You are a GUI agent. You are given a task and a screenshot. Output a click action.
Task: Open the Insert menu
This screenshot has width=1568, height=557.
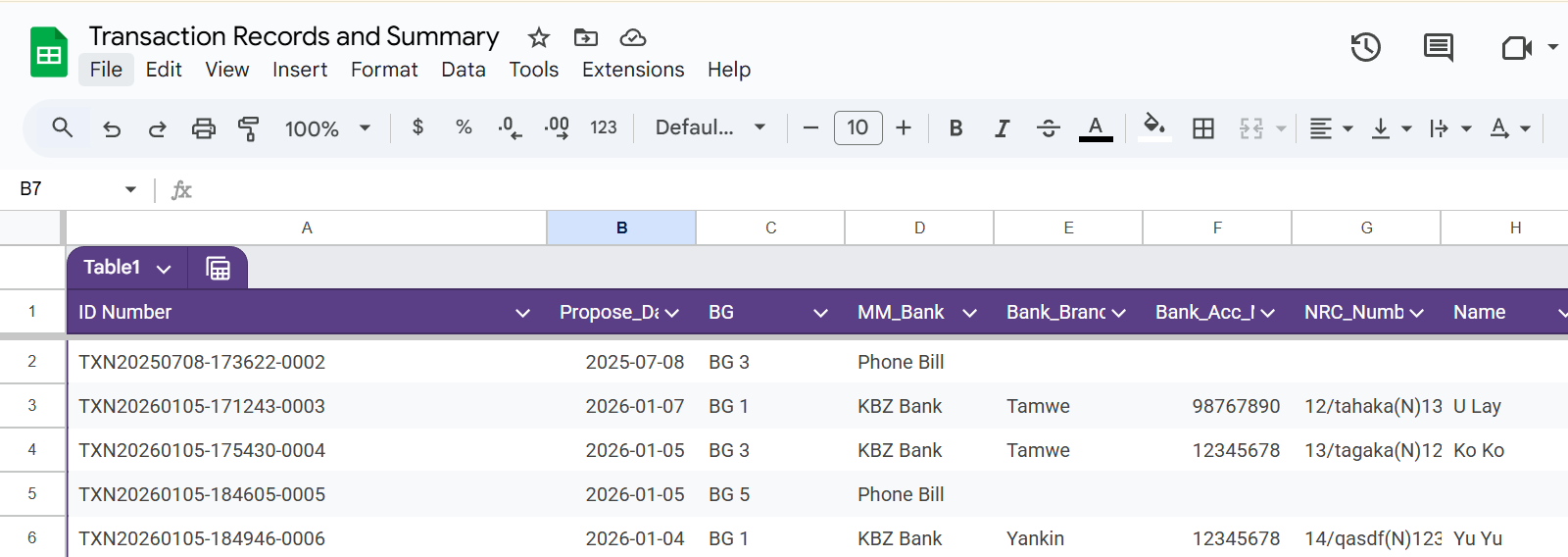click(x=300, y=70)
